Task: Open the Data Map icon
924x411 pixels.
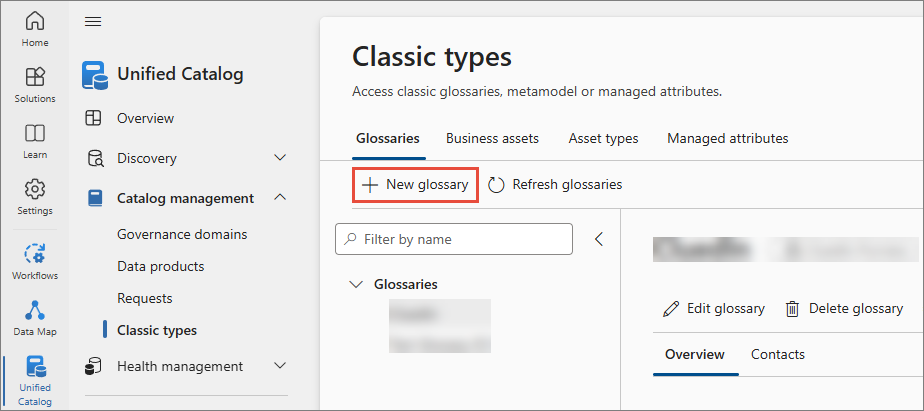Action: click(35, 310)
